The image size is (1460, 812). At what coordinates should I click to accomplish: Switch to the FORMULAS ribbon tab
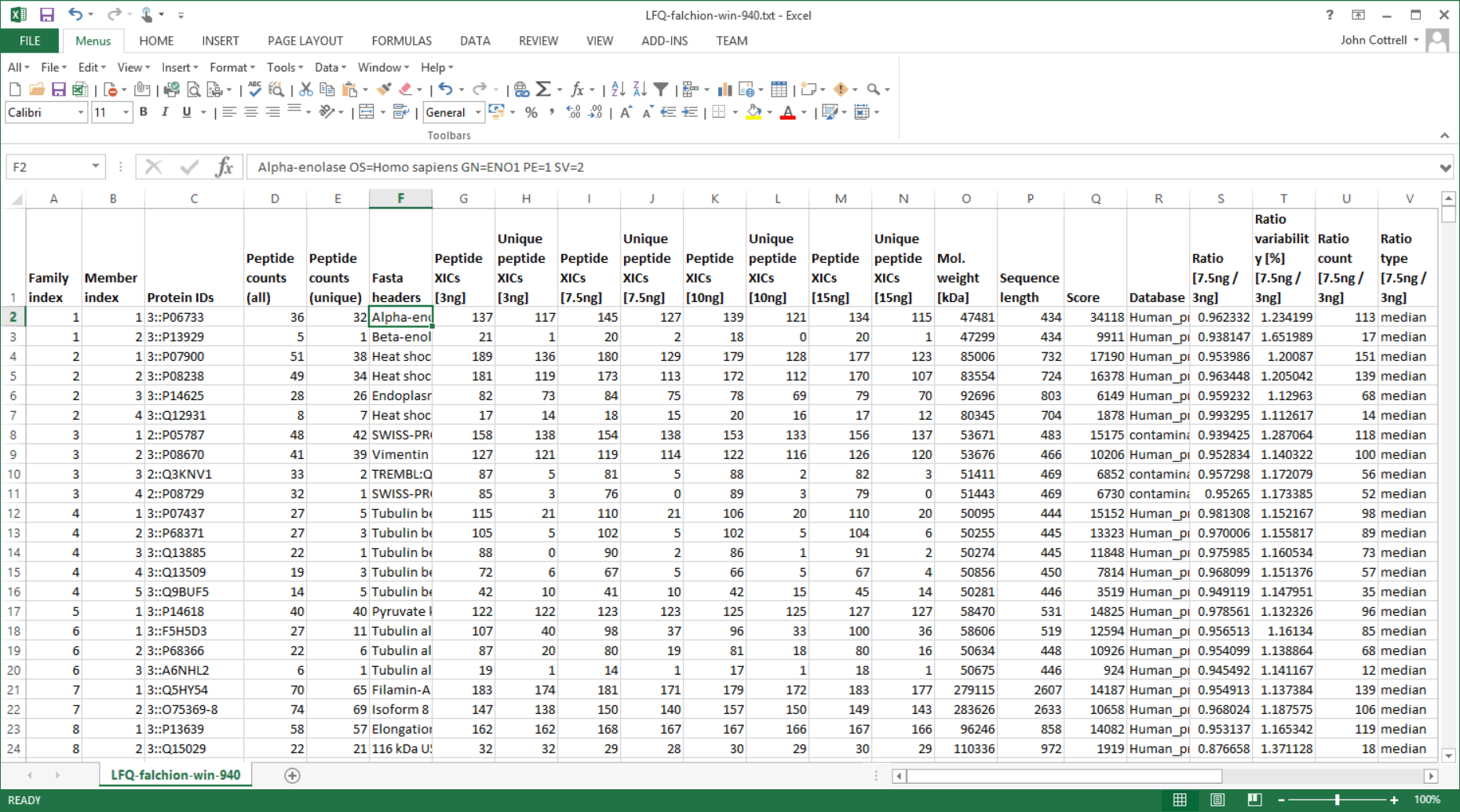click(402, 41)
